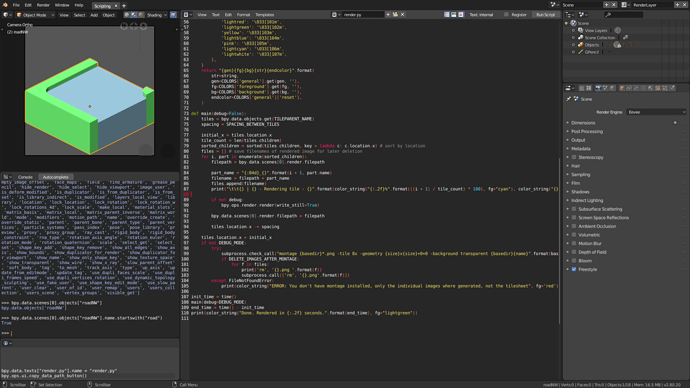Viewport: 690px width, 388px height.
Task: Enable the Bloom checkbox
Action: 574,260
